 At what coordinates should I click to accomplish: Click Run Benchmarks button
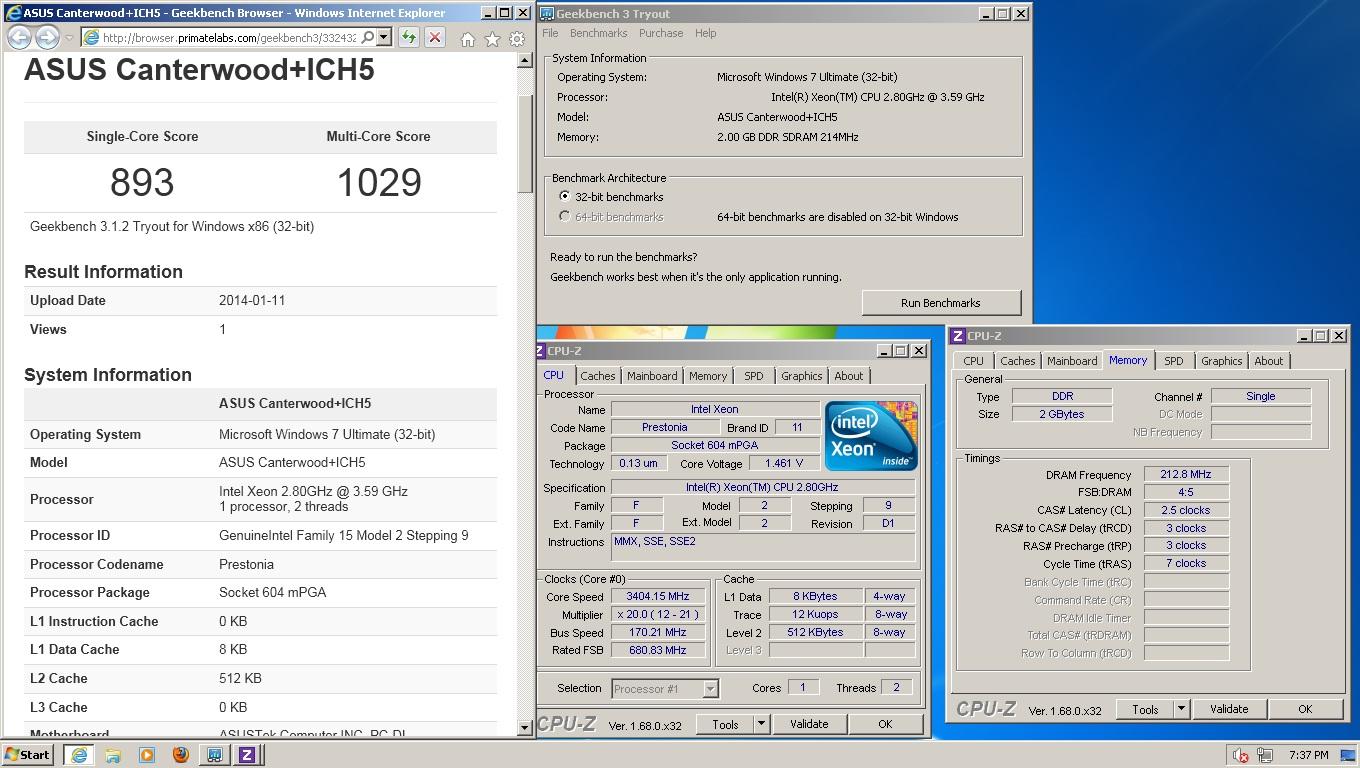click(941, 303)
